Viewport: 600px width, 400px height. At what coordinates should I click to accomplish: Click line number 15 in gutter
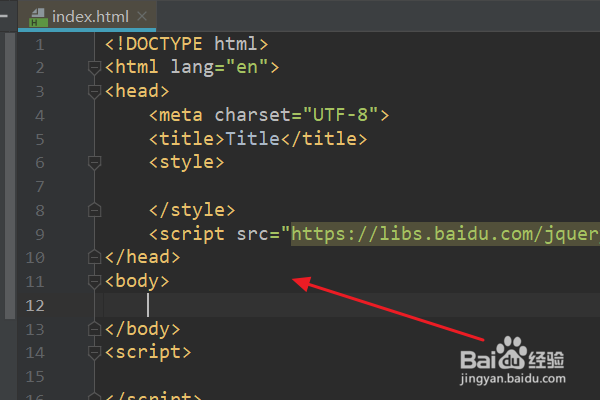coord(35,376)
